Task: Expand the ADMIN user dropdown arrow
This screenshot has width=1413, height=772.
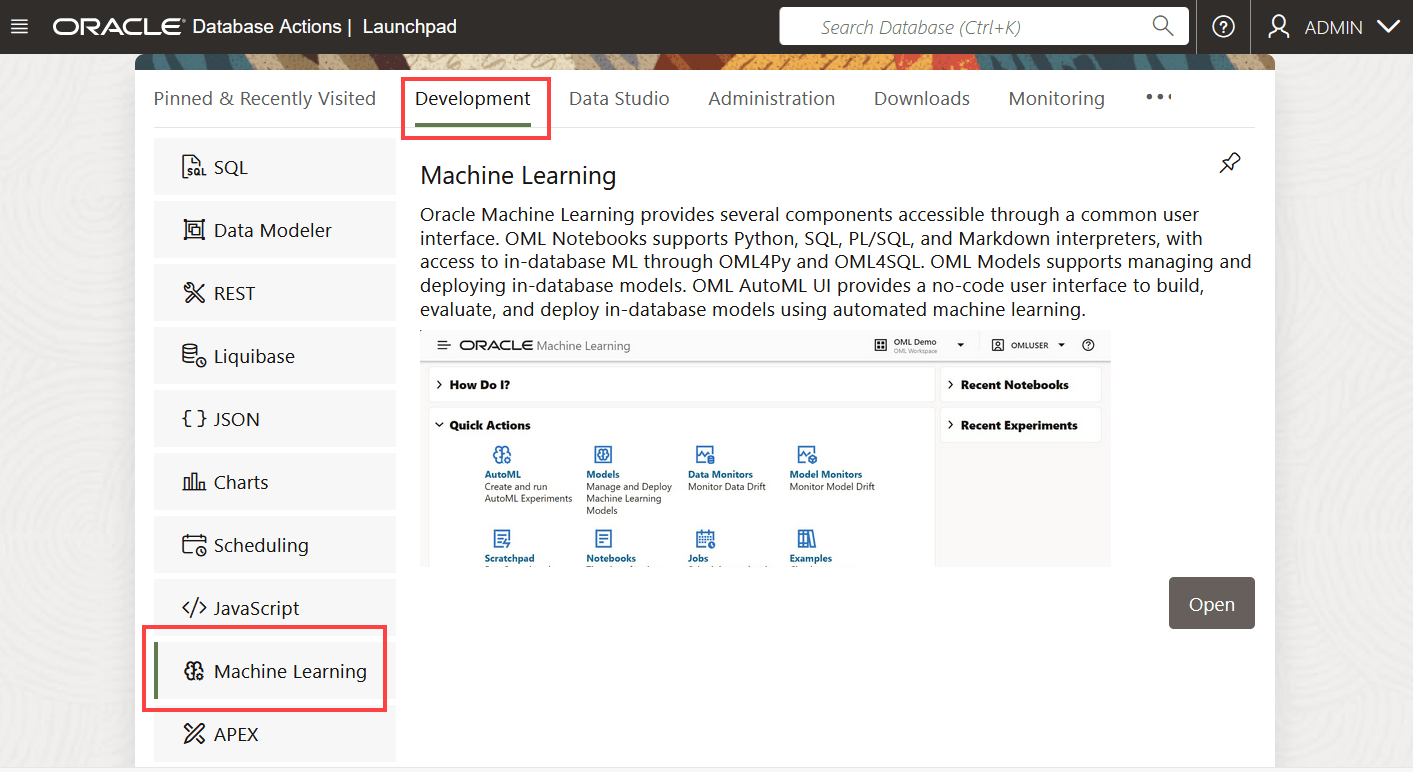Action: [x=1388, y=27]
